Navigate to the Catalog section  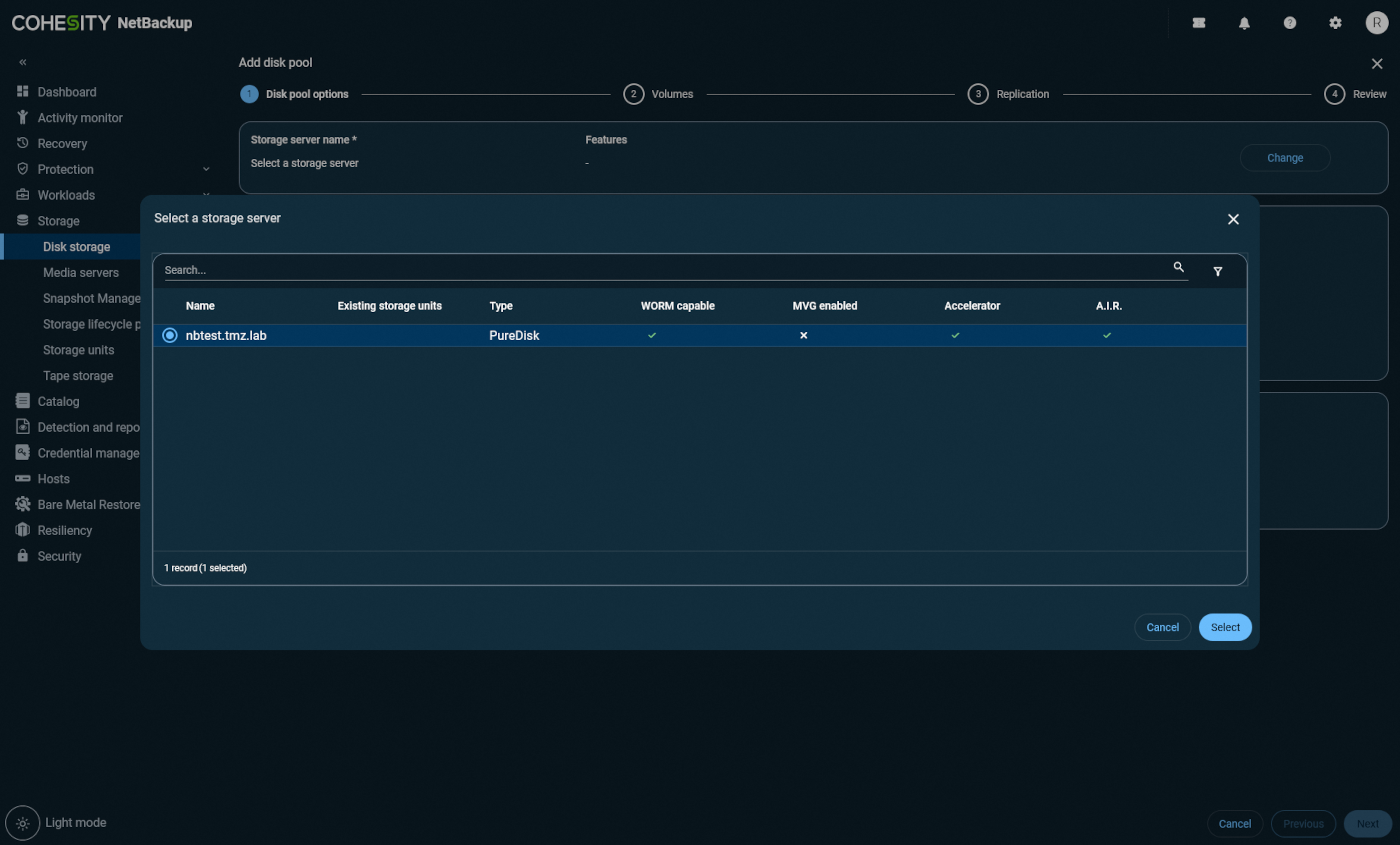pyautogui.click(x=60, y=401)
